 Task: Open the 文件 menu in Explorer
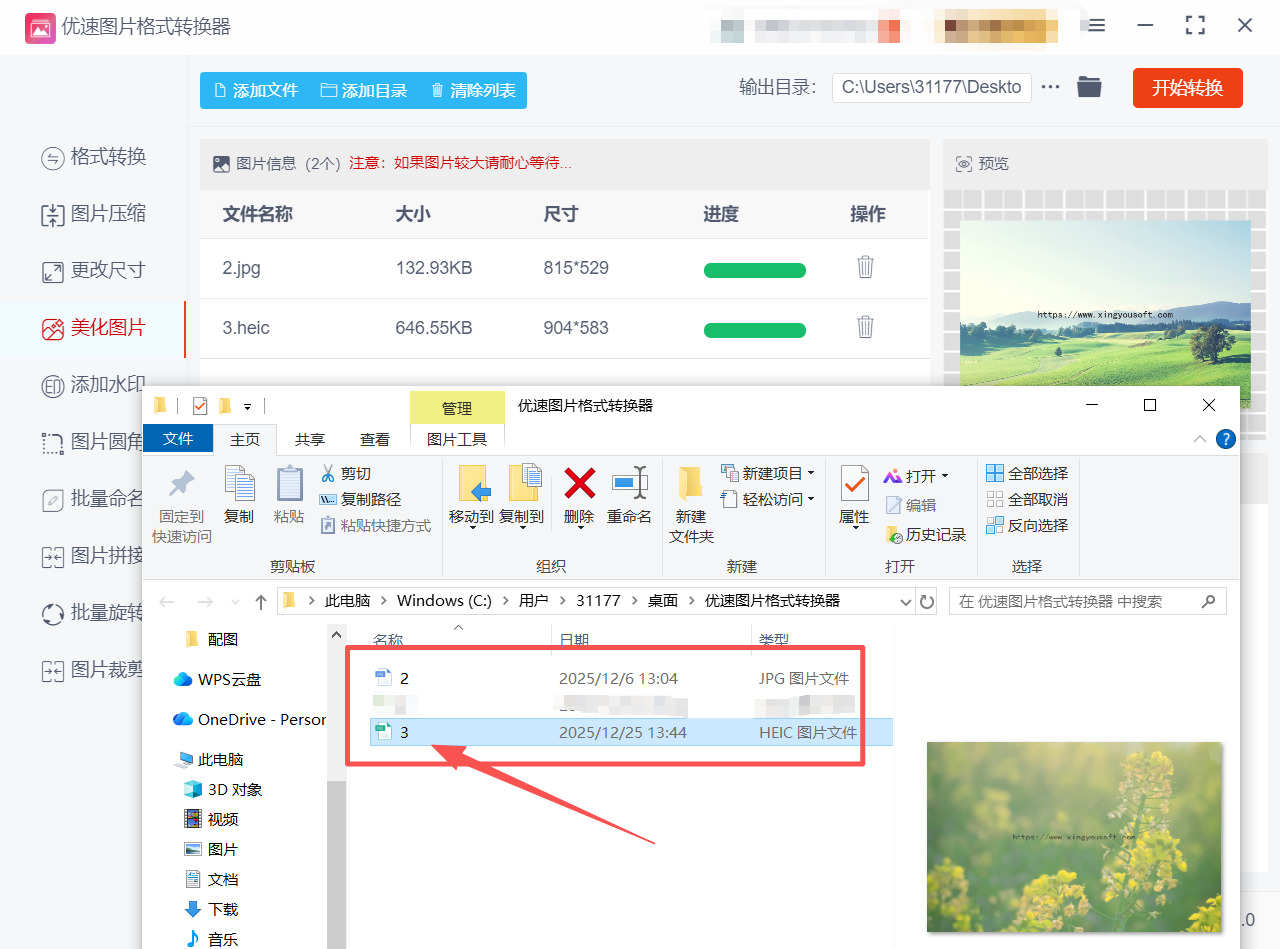click(x=178, y=439)
